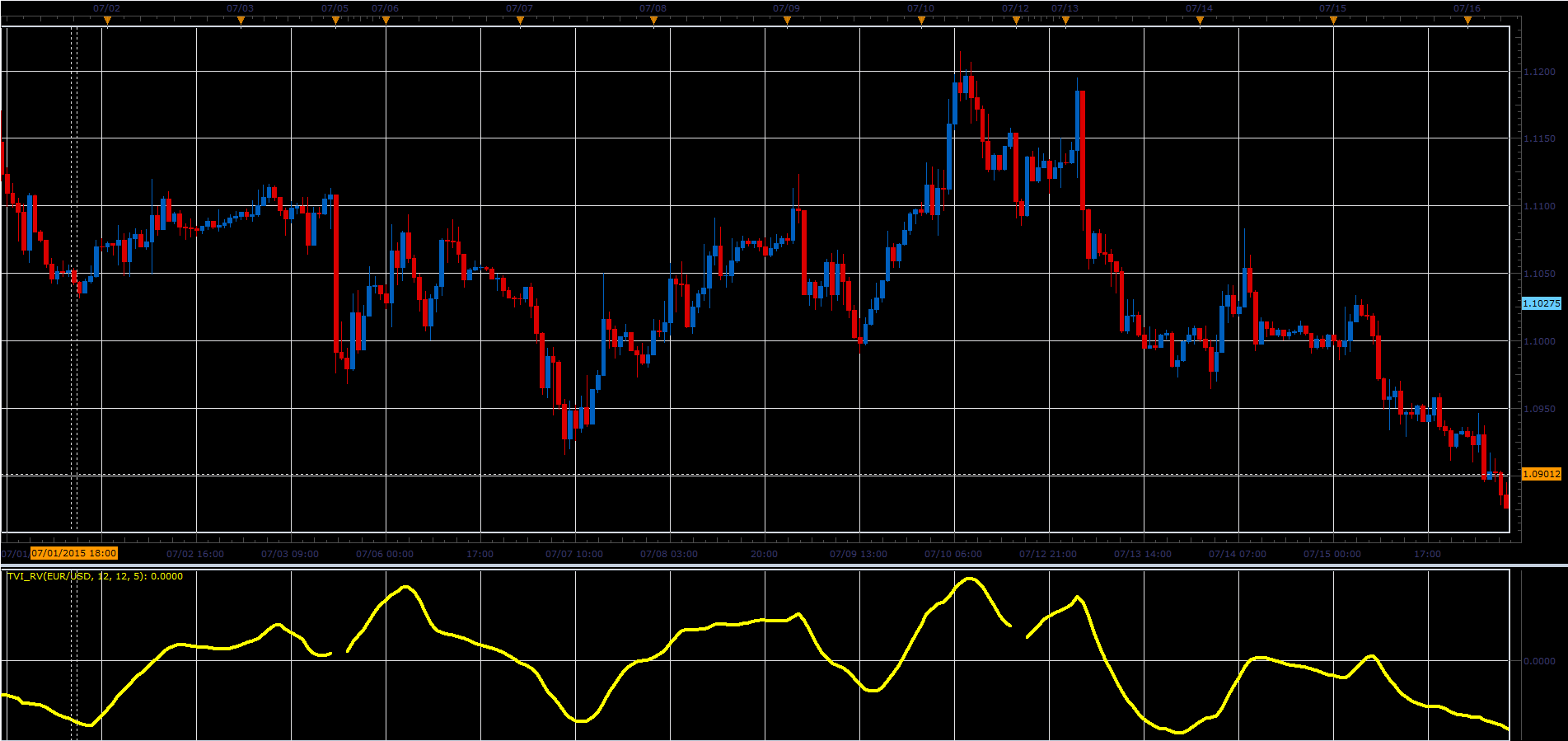Click the 07/14 orange date marker
This screenshot has width=1568, height=741.
[x=1200, y=21]
